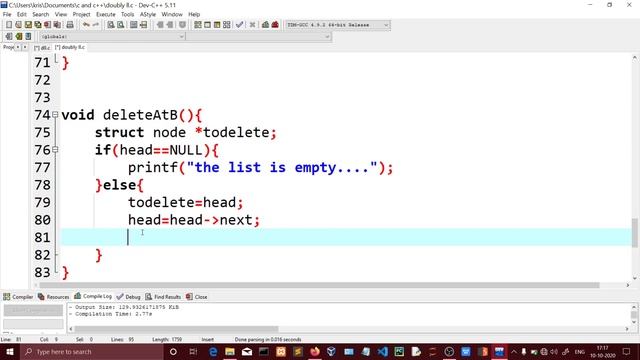Open Firefox from the taskbar
Screen dimensions: 640x360
click(x=314, y=351)
